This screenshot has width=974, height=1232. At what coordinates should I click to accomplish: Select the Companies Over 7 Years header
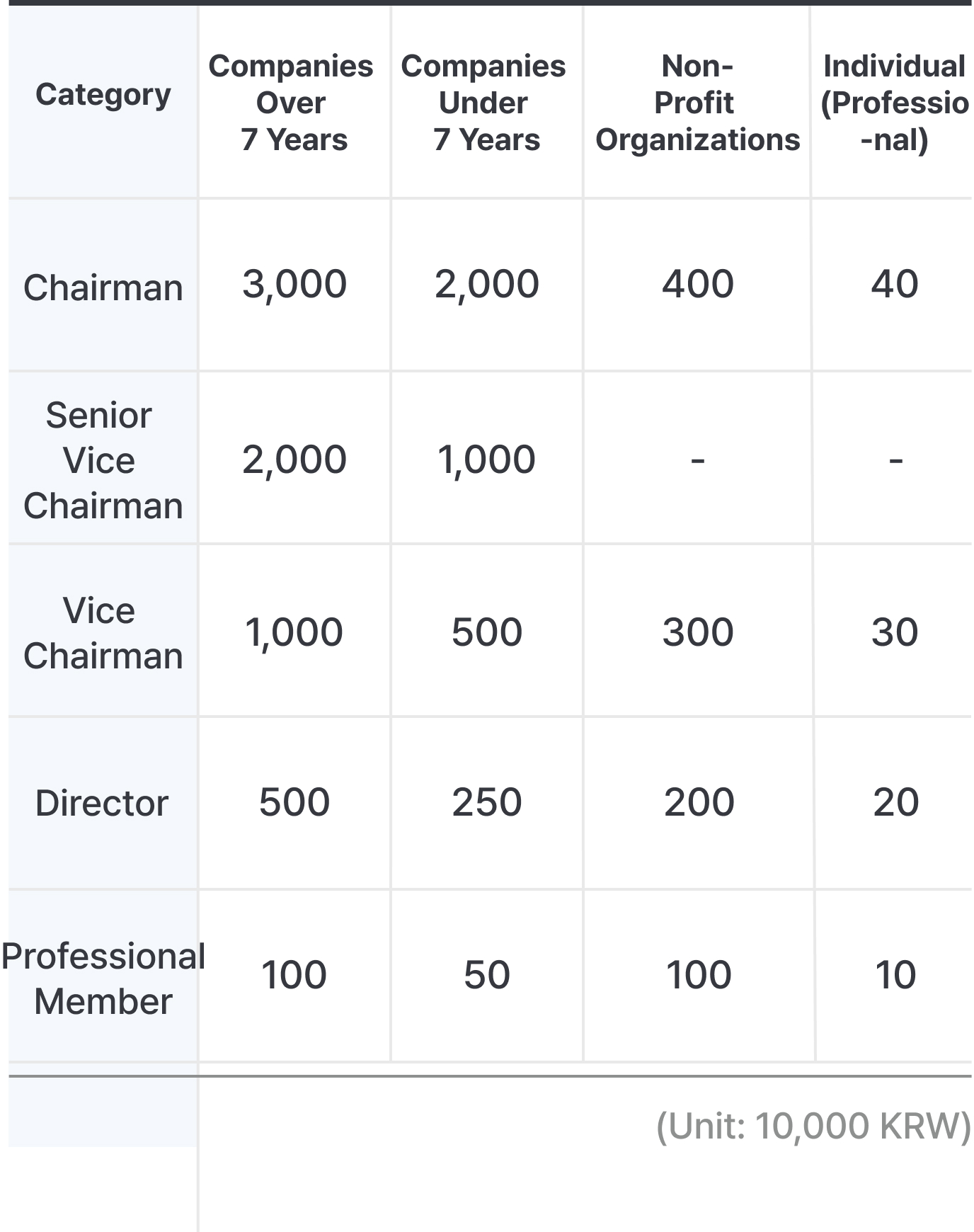(x=294, y=103)
